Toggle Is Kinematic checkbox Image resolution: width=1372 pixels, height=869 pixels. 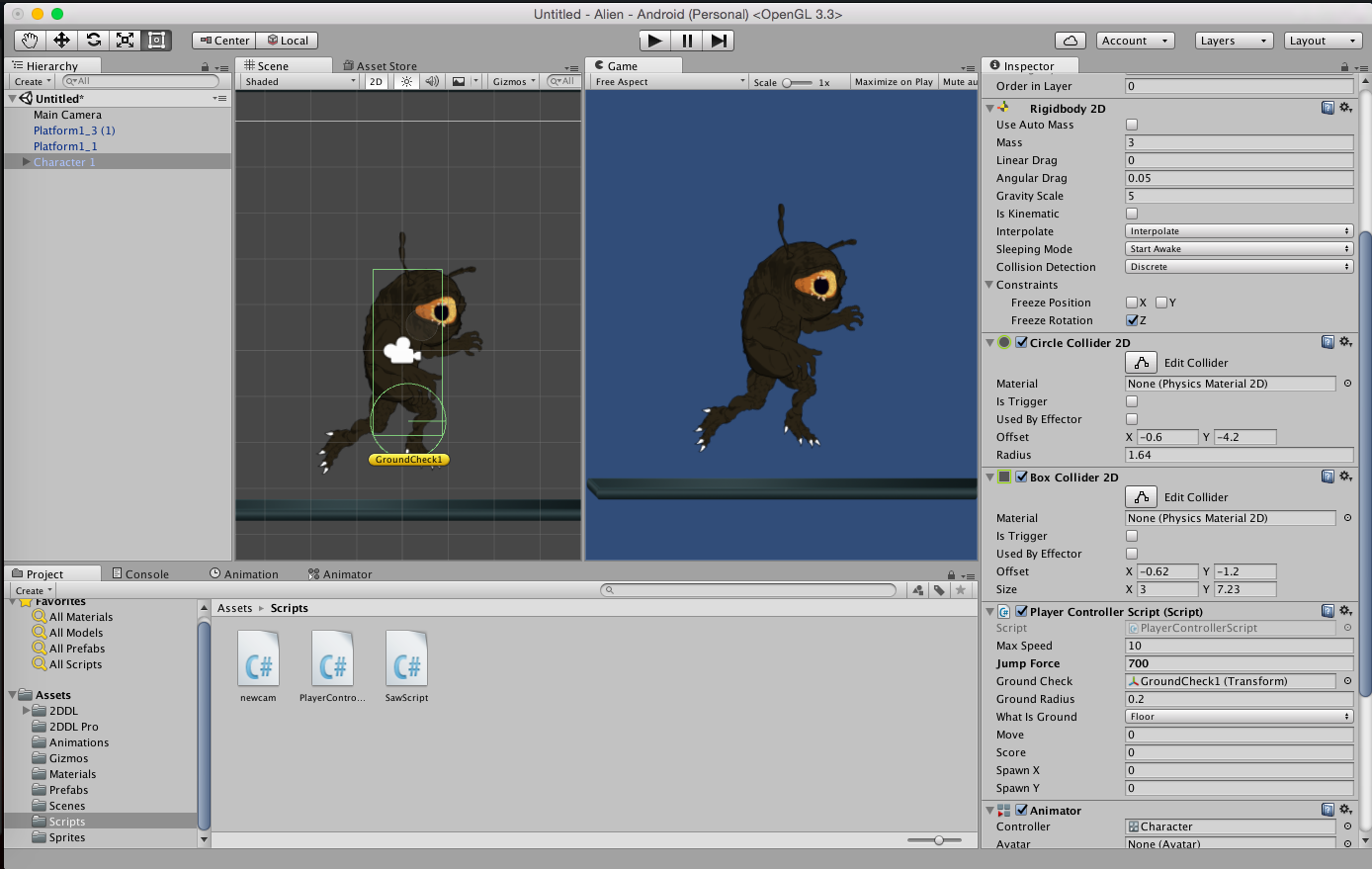(x=1132, y=214)
